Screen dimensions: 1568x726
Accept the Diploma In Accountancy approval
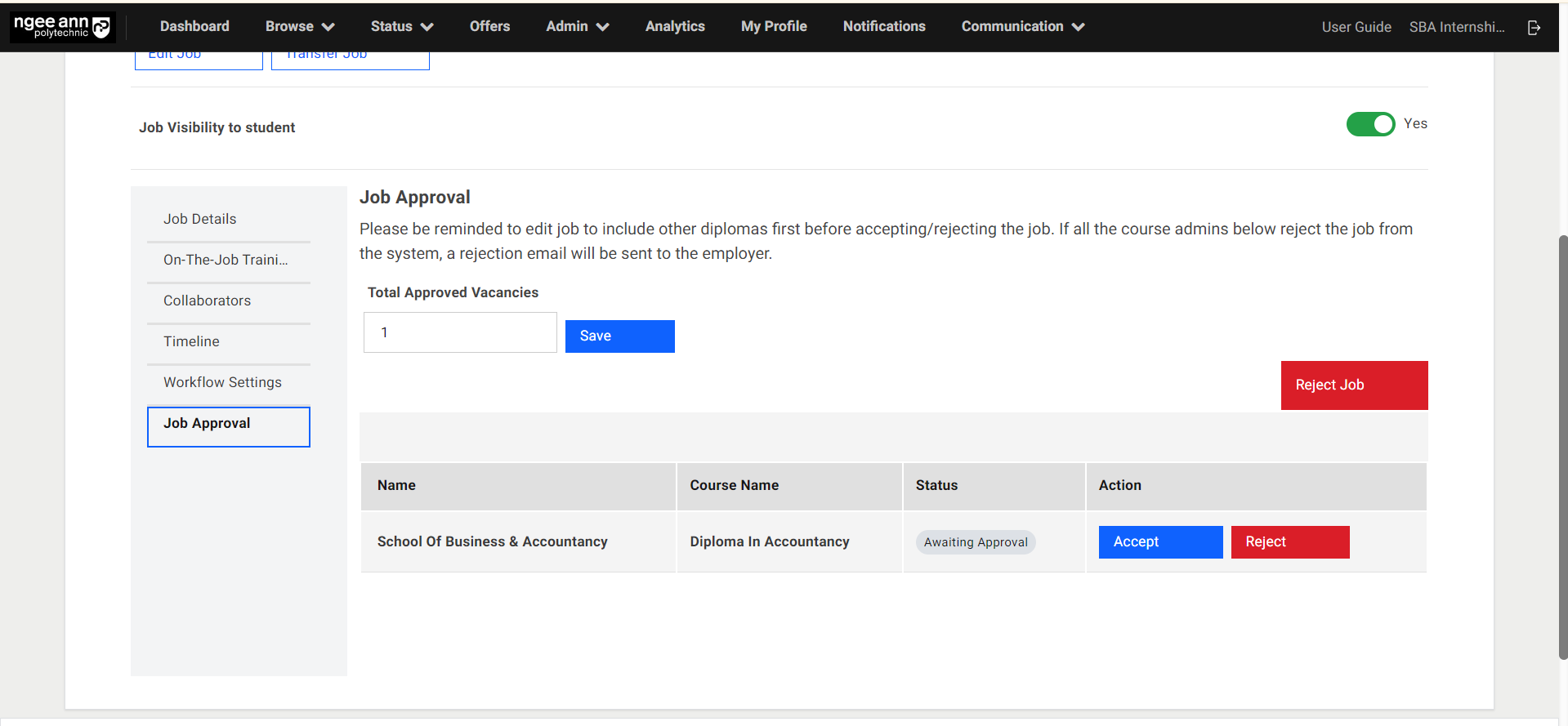coord(1159,542)
